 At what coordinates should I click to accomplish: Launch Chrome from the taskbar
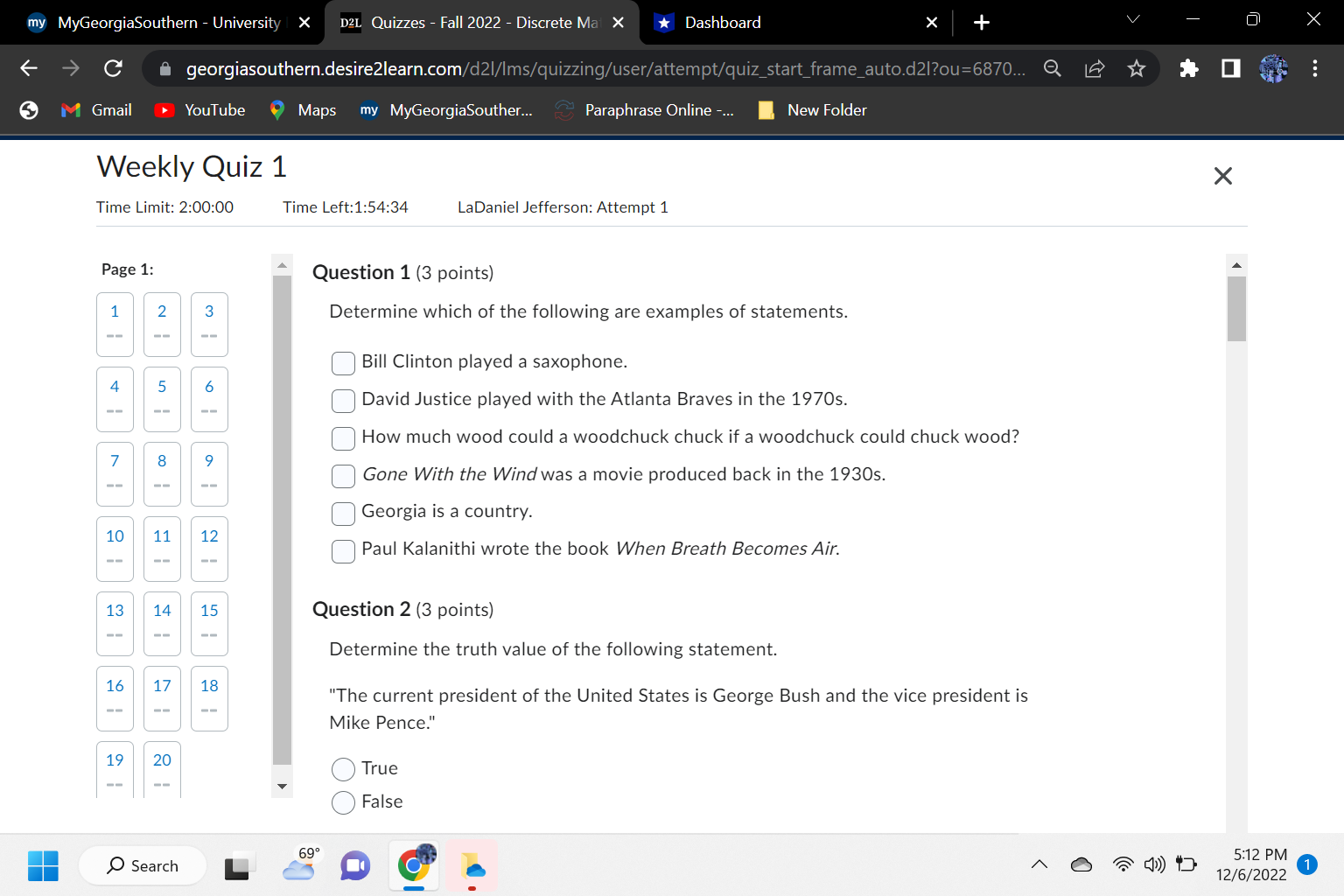tap(413, 865)
